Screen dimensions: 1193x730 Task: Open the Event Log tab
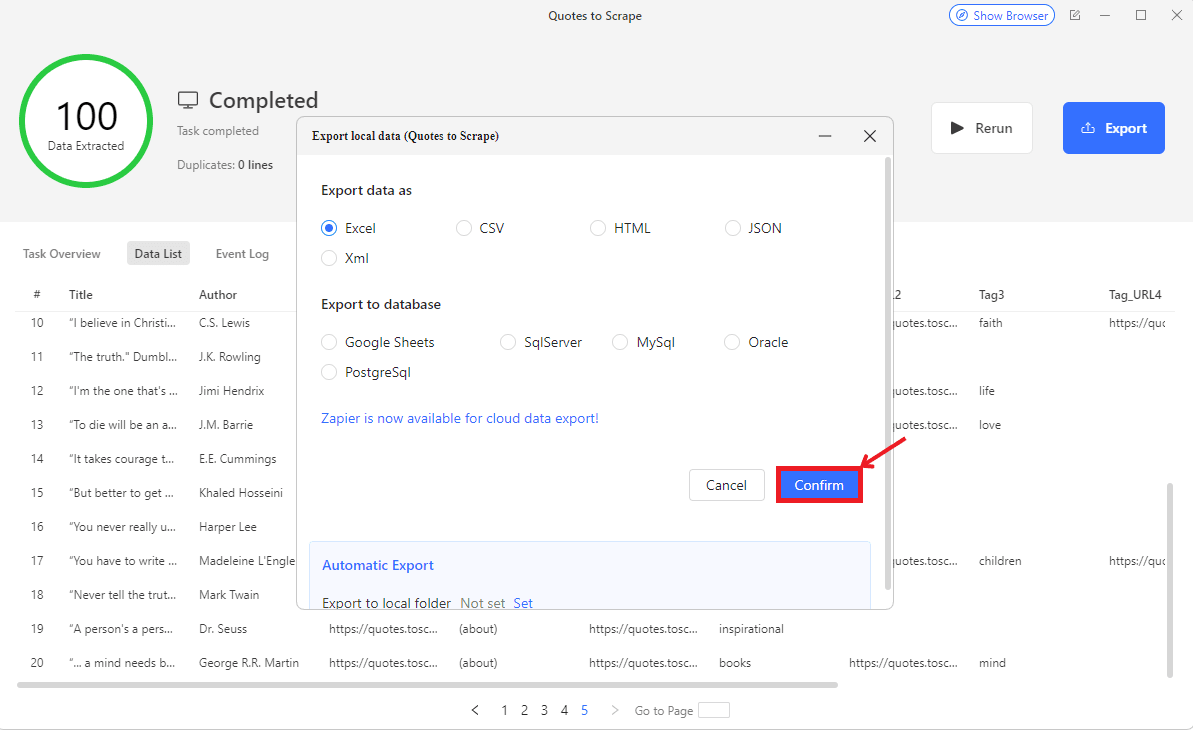[242, 254]
